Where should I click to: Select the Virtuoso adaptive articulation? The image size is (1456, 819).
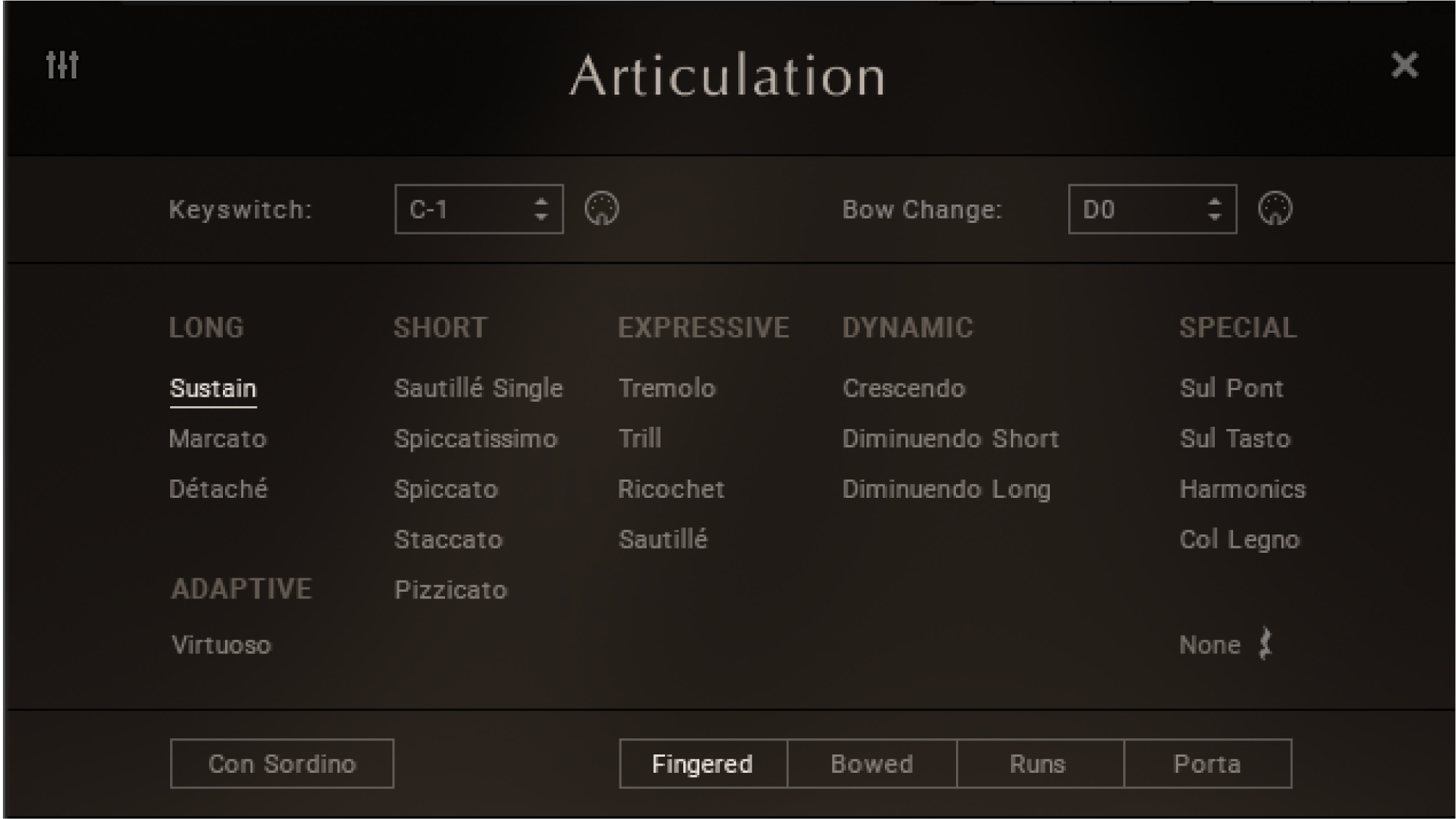pos(221,645)
